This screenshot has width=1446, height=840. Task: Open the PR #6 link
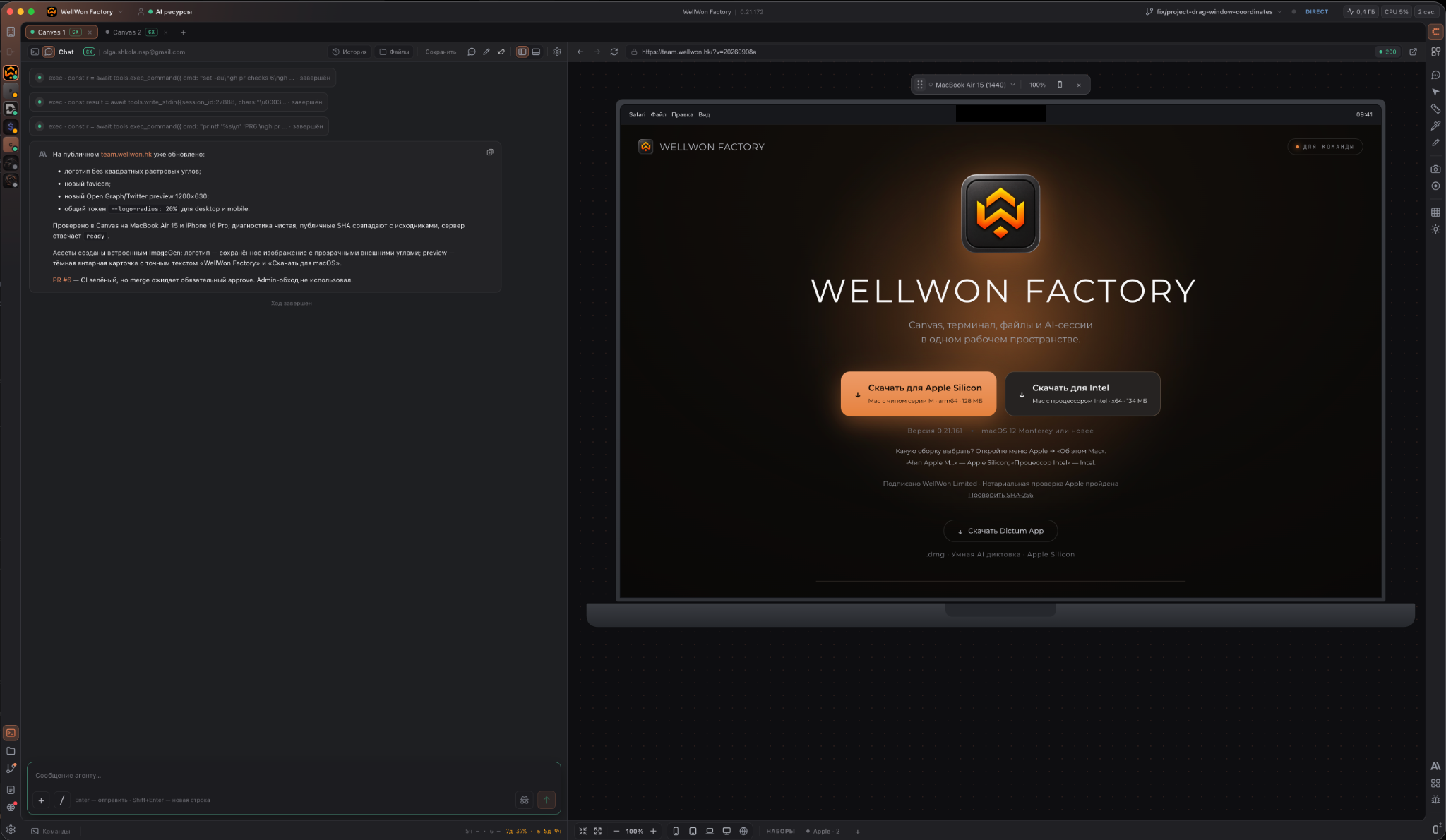pos(62,280)
